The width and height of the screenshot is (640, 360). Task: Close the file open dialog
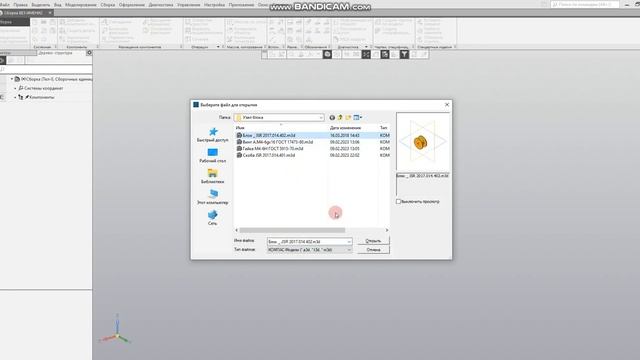point(447,105)
